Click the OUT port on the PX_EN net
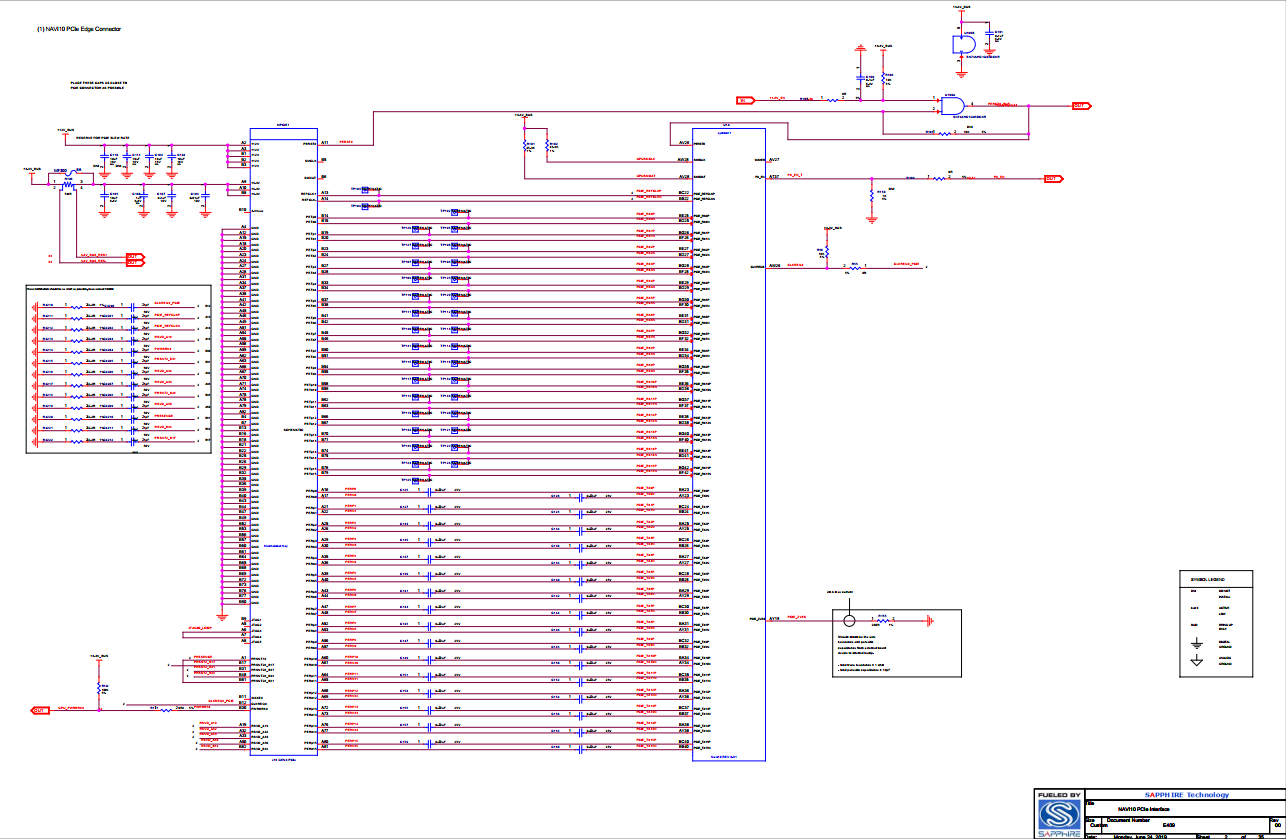The image size is (1286, 839). coord(1052,178)
